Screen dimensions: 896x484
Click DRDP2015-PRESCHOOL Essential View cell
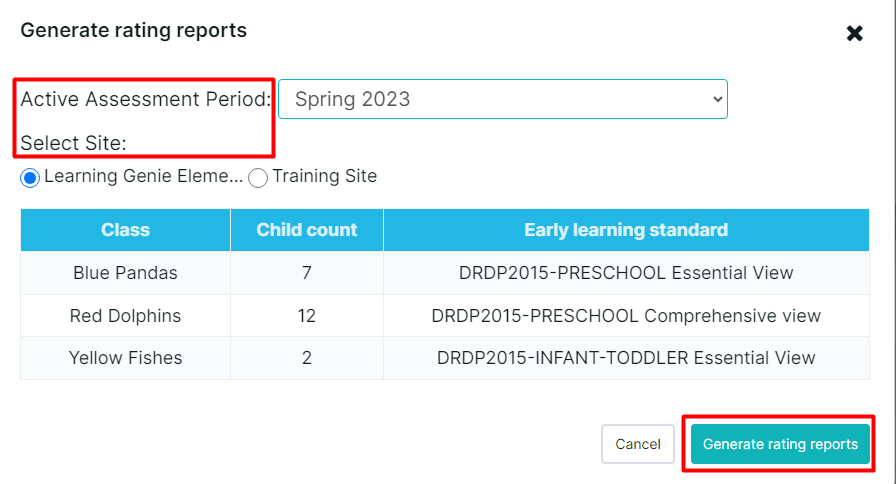coord(626,273)
